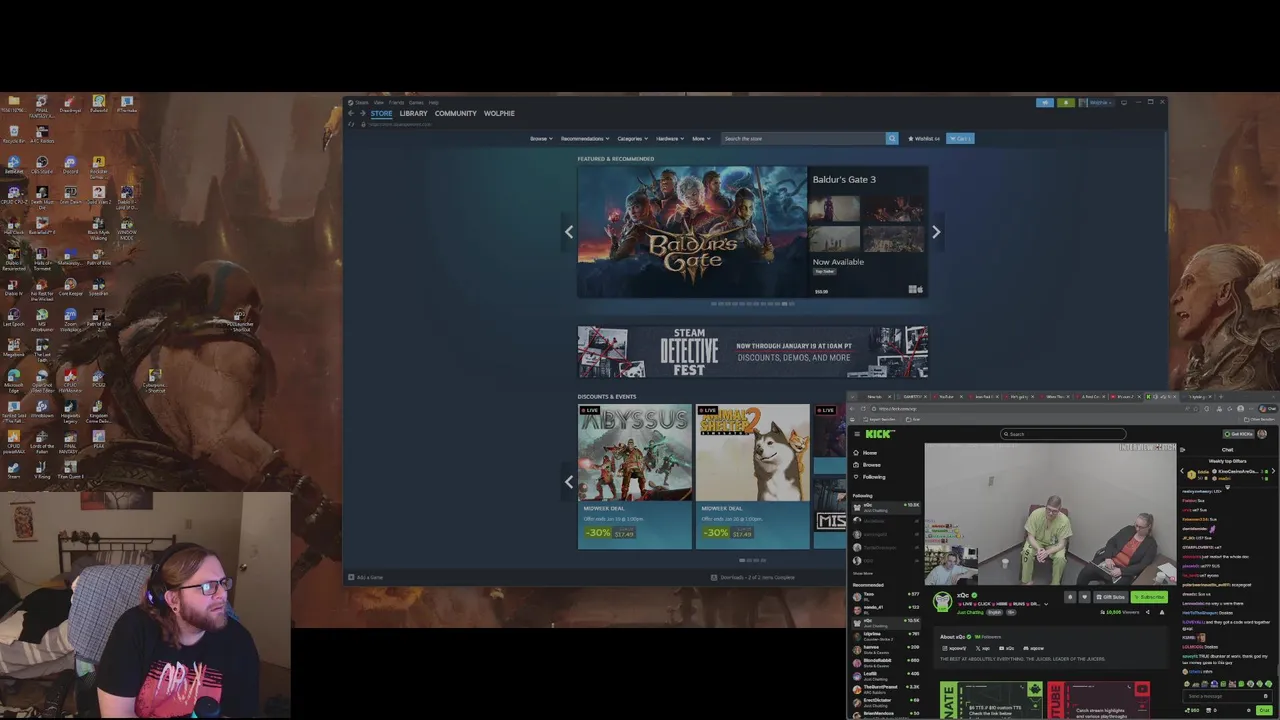The height and width of the screenshot is (720, 1280).
Task: Open the Kick hamburger menu
Action: click(857, 434)
